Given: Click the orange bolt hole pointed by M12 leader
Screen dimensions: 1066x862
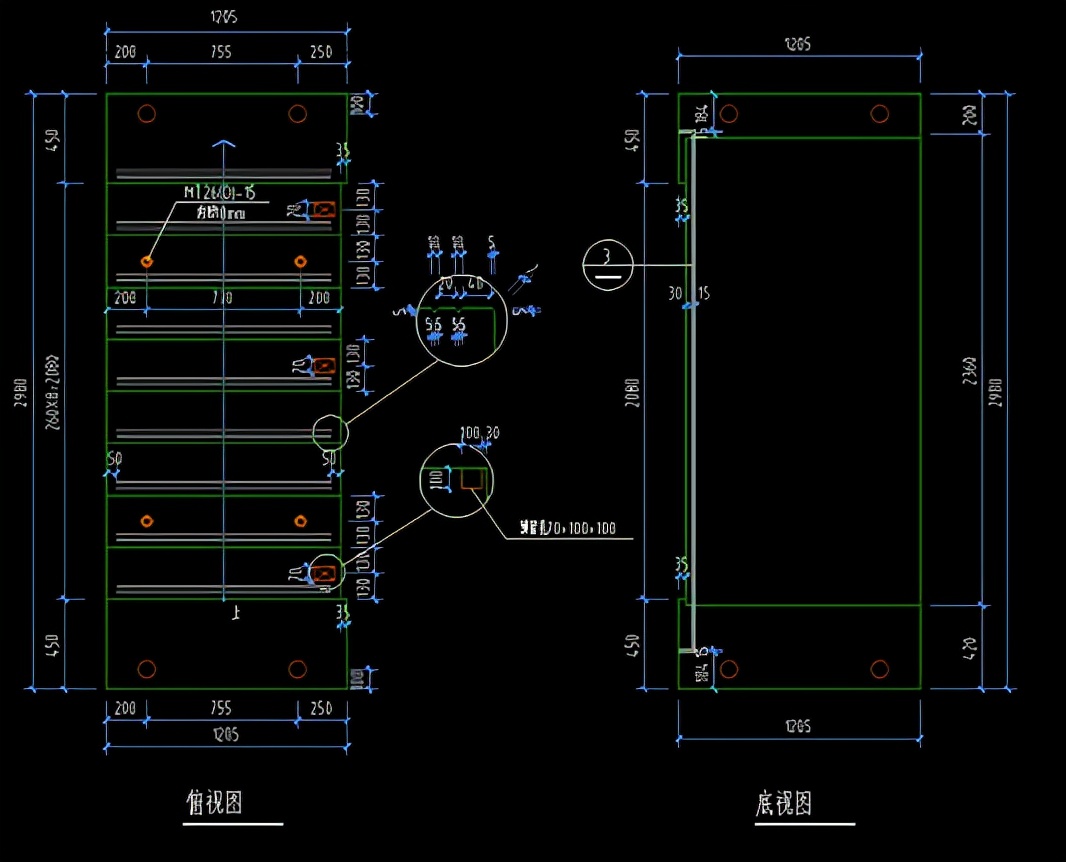Looking at the screenshot, I should tap(147, 261).
